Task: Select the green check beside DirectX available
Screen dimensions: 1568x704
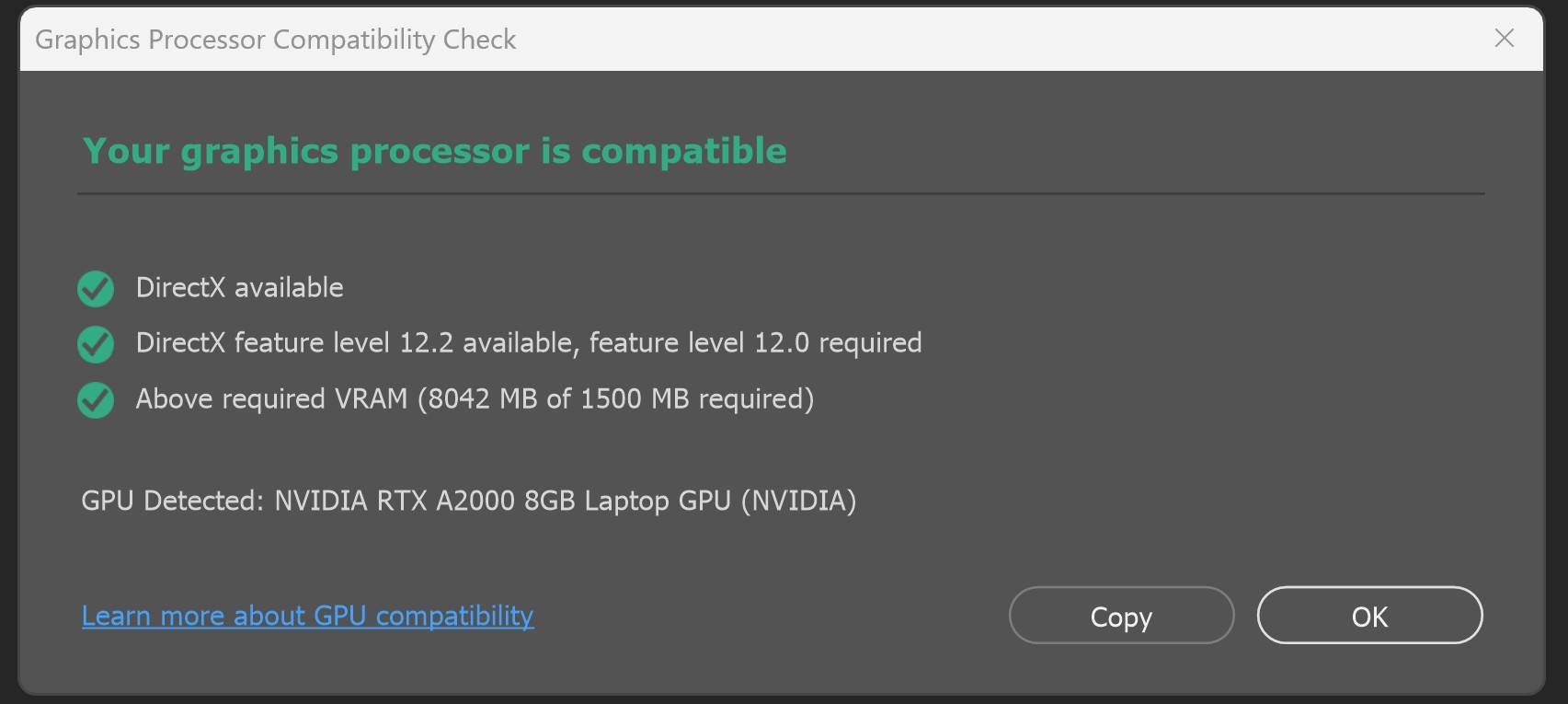Action: [95, 288]
